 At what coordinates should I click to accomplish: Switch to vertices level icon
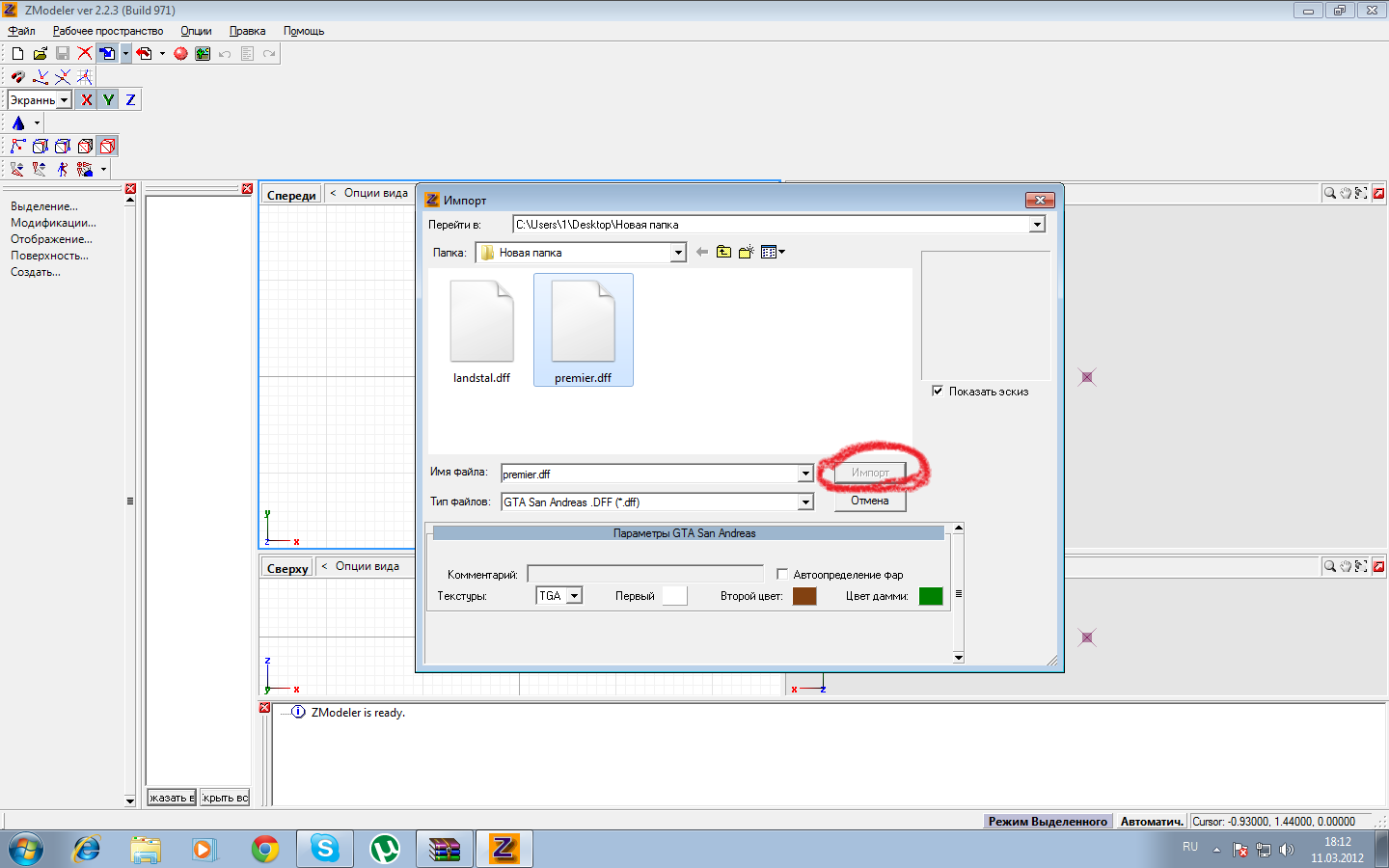(18, 147)
